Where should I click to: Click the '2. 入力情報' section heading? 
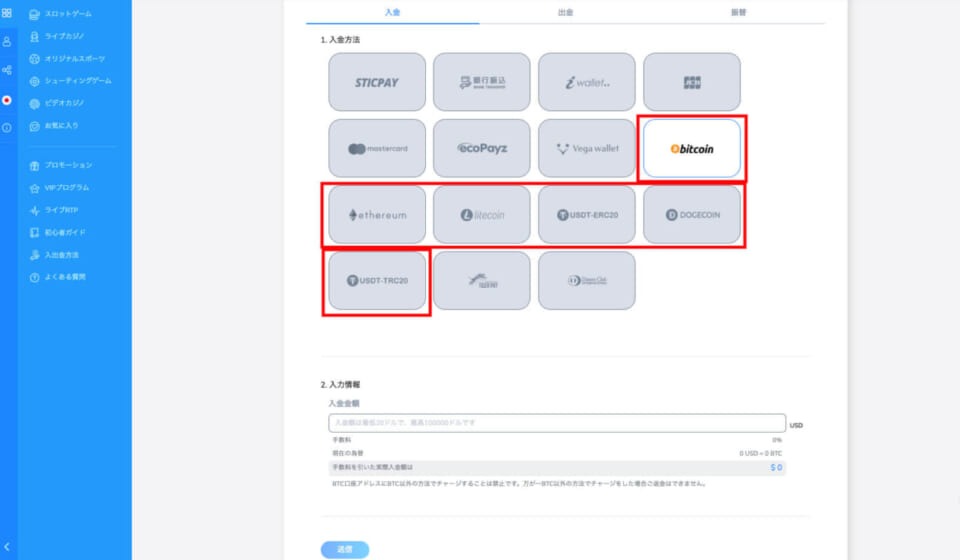coord(340,385)
